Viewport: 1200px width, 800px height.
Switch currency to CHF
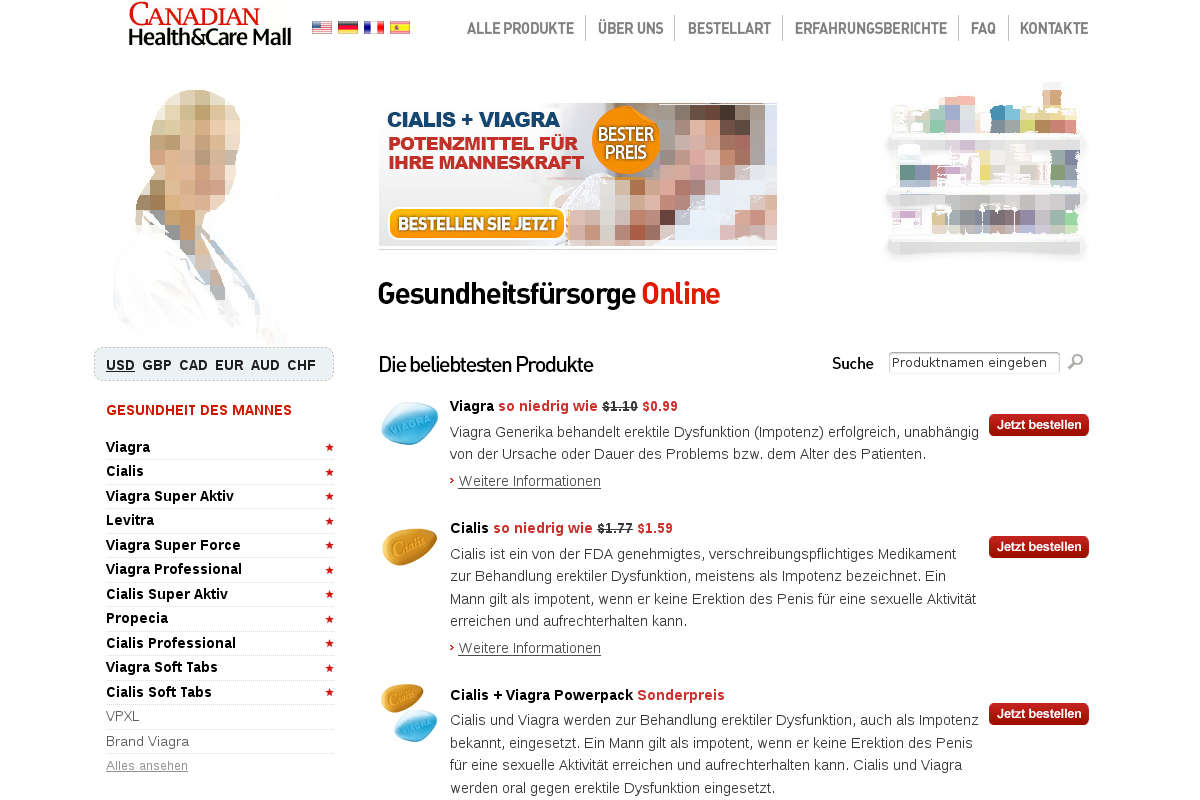301,365
